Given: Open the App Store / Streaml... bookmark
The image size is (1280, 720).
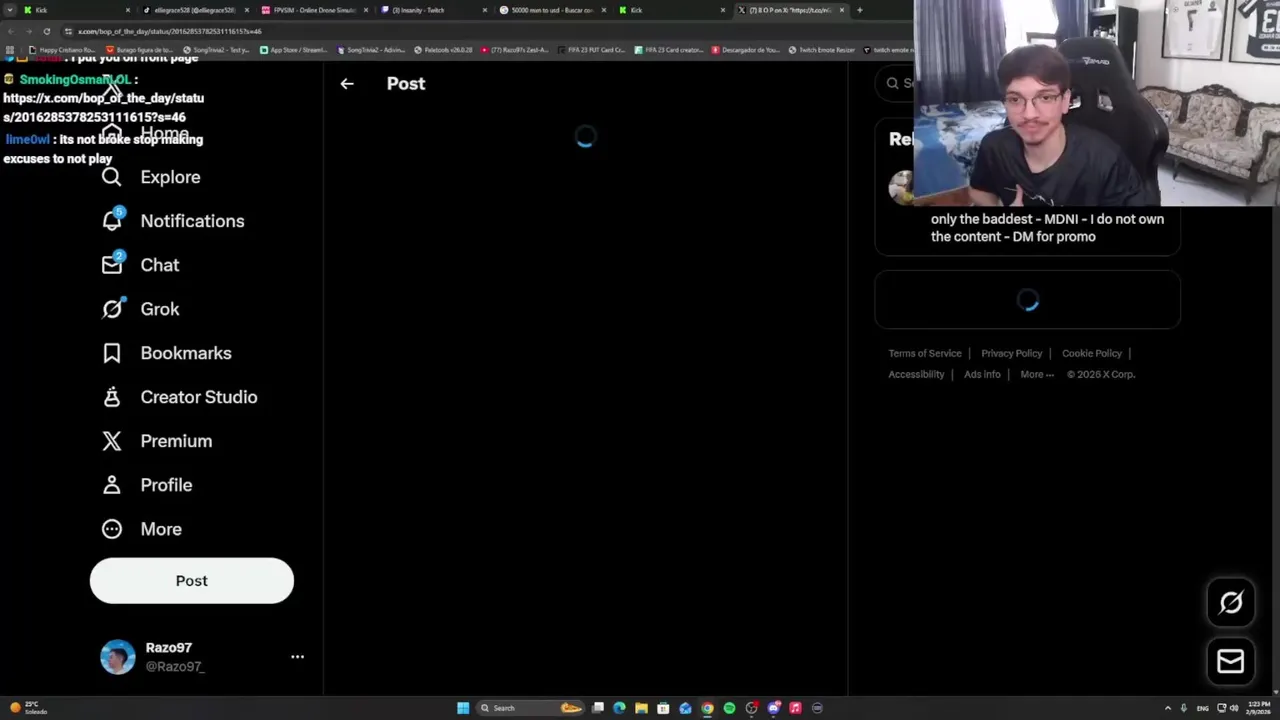Looking at the screenshot, I should coord(293,50).
